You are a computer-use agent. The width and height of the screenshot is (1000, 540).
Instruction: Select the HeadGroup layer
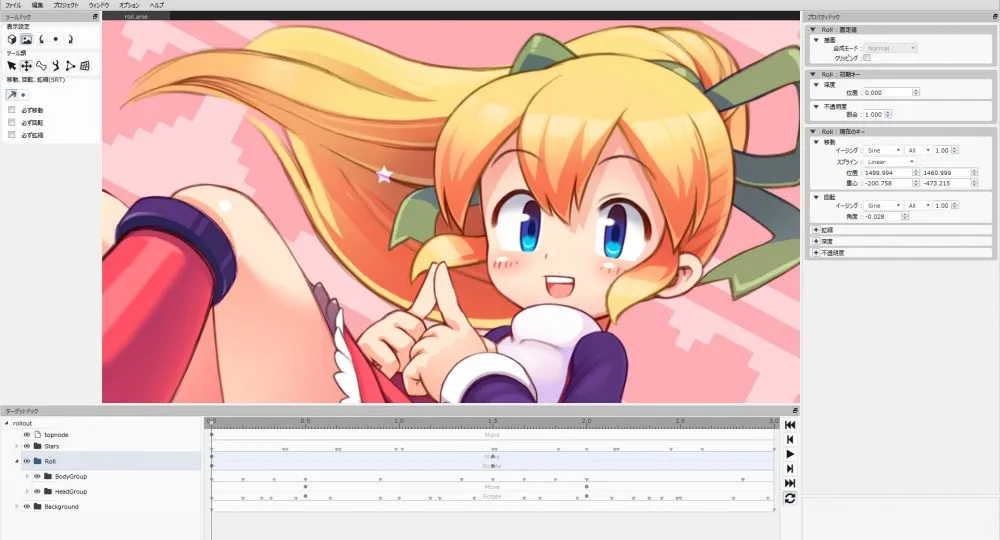point(70,492)
